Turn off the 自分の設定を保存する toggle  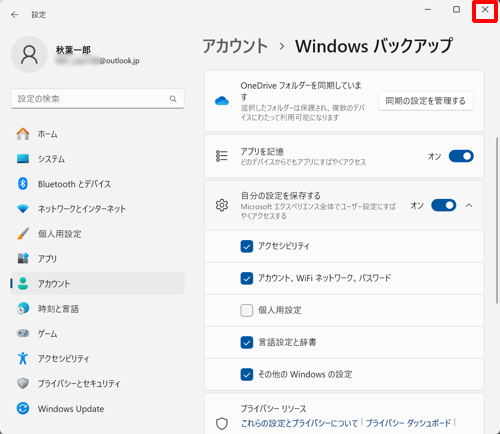443,205
